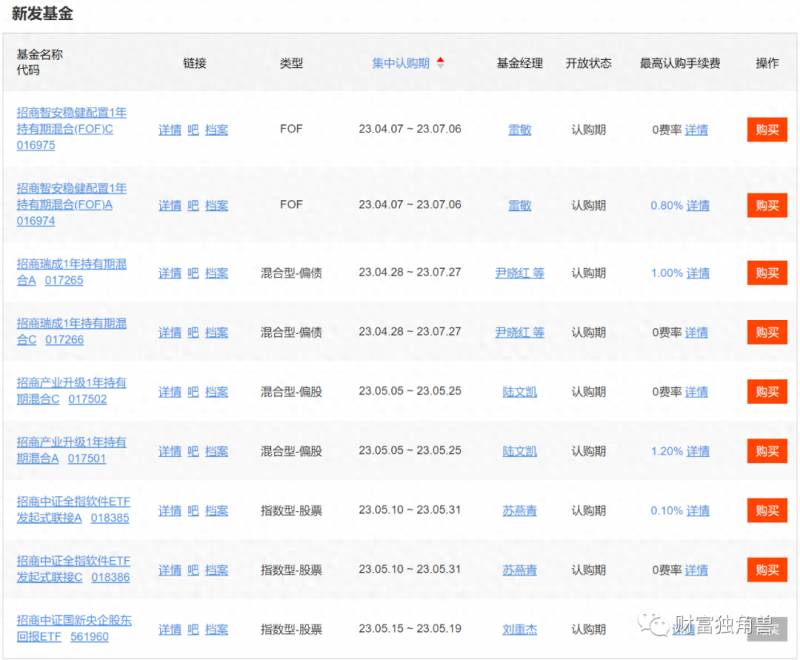Open 档案 link for fund 561960
Viewport: 800px width, 660px height.
[x=216, y=630]
